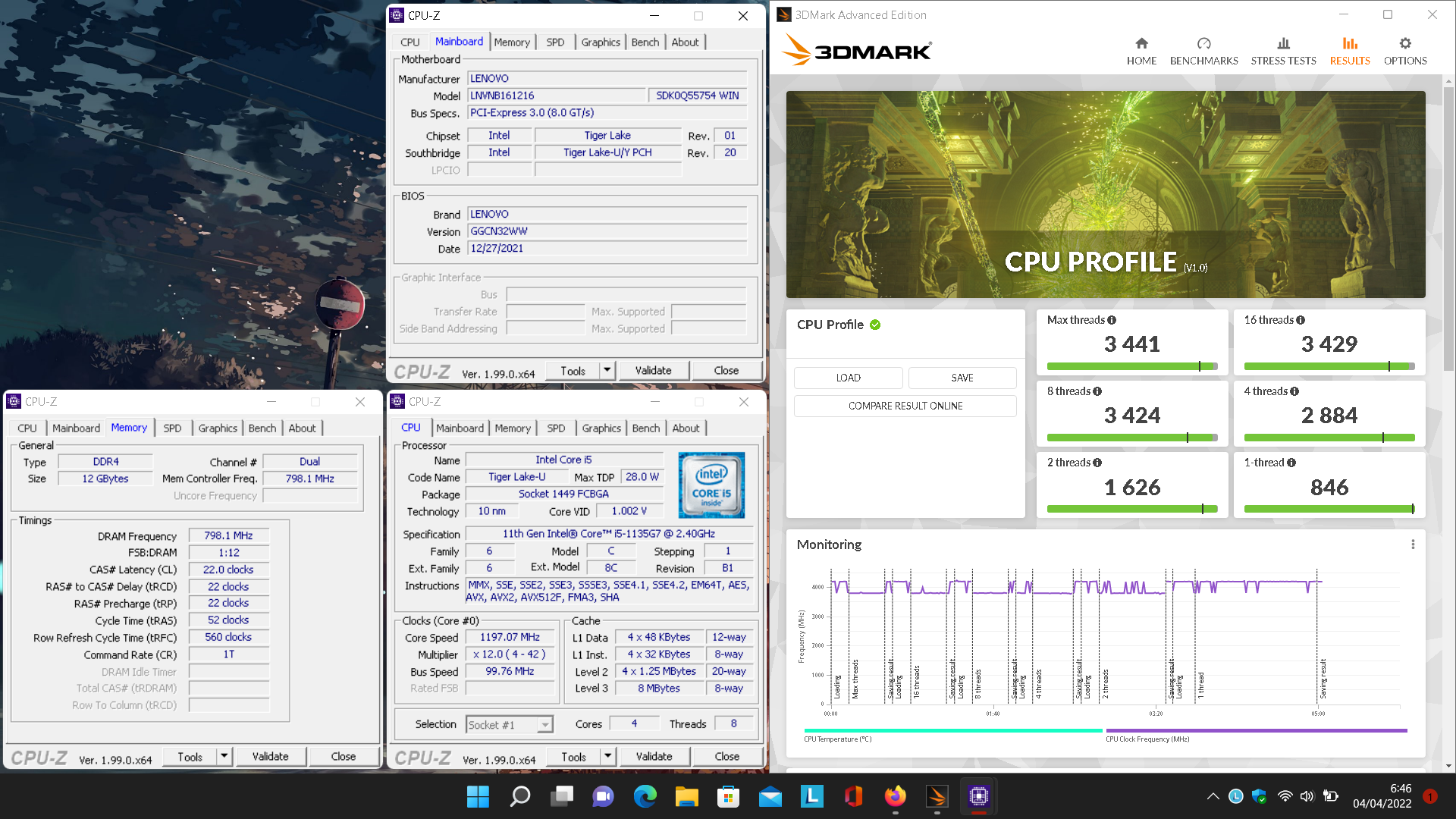Expand Tools dropdown in Mainboard CPU-Z window
1456x819 pixels.
pyautogui.click(x=607, y=370)
